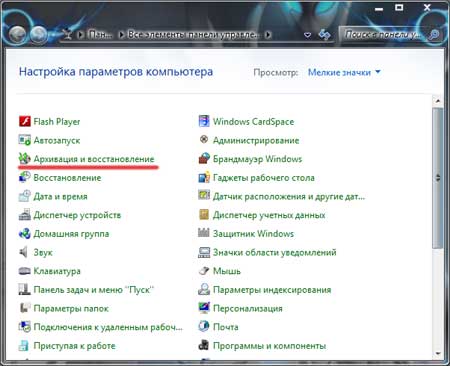Viewport: 450px width, 366px height.
Task: Refresh the Control Panel view
Action: click(x=325, y=35)
